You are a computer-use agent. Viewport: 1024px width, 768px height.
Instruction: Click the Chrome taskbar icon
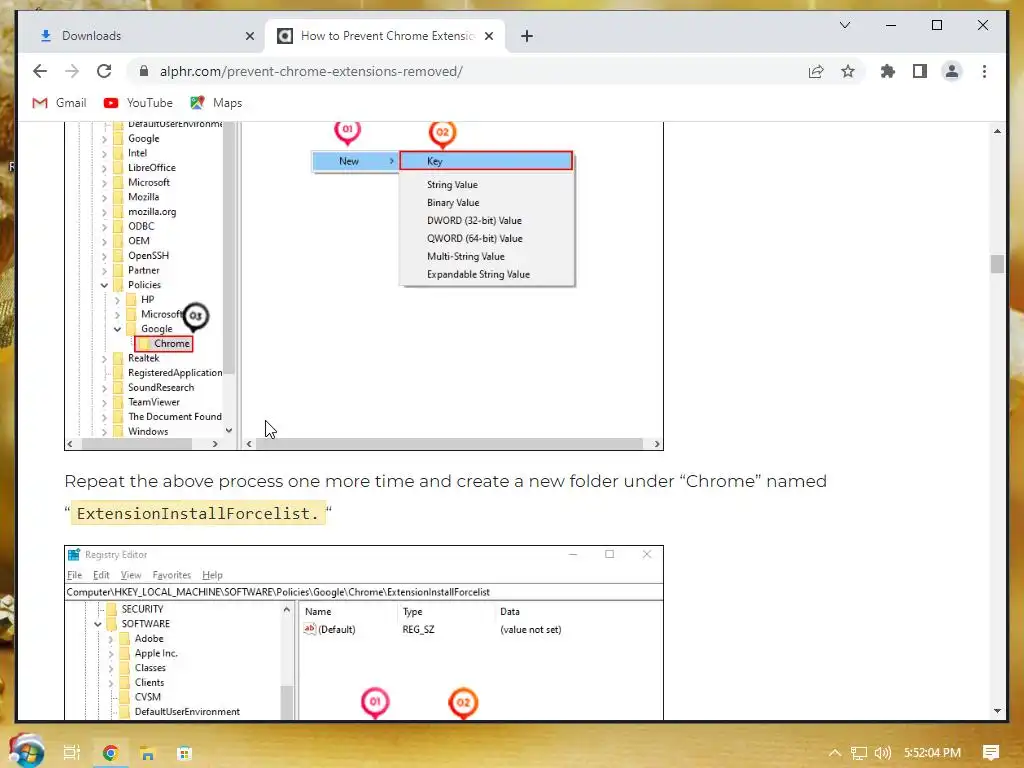pos(110,753)
